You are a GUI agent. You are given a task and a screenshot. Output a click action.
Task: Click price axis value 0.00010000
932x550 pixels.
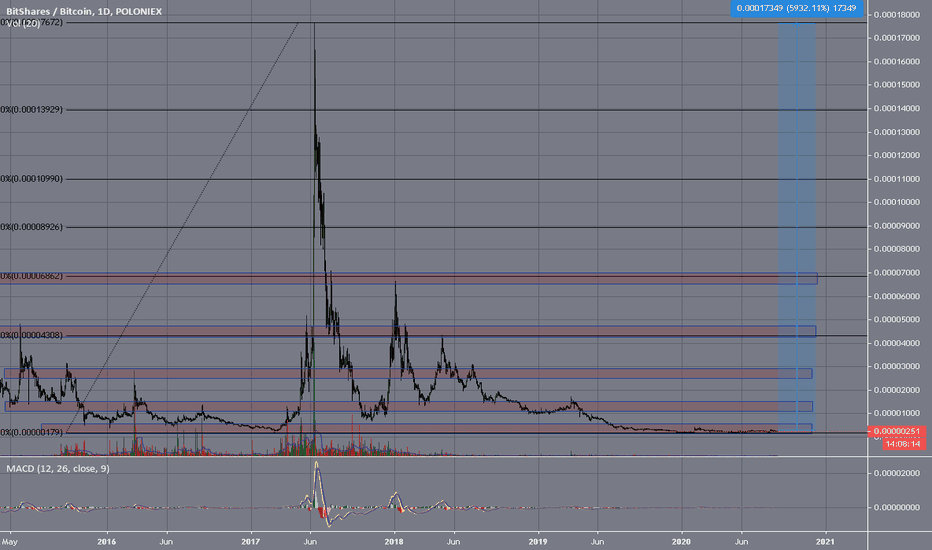point(897,202)
